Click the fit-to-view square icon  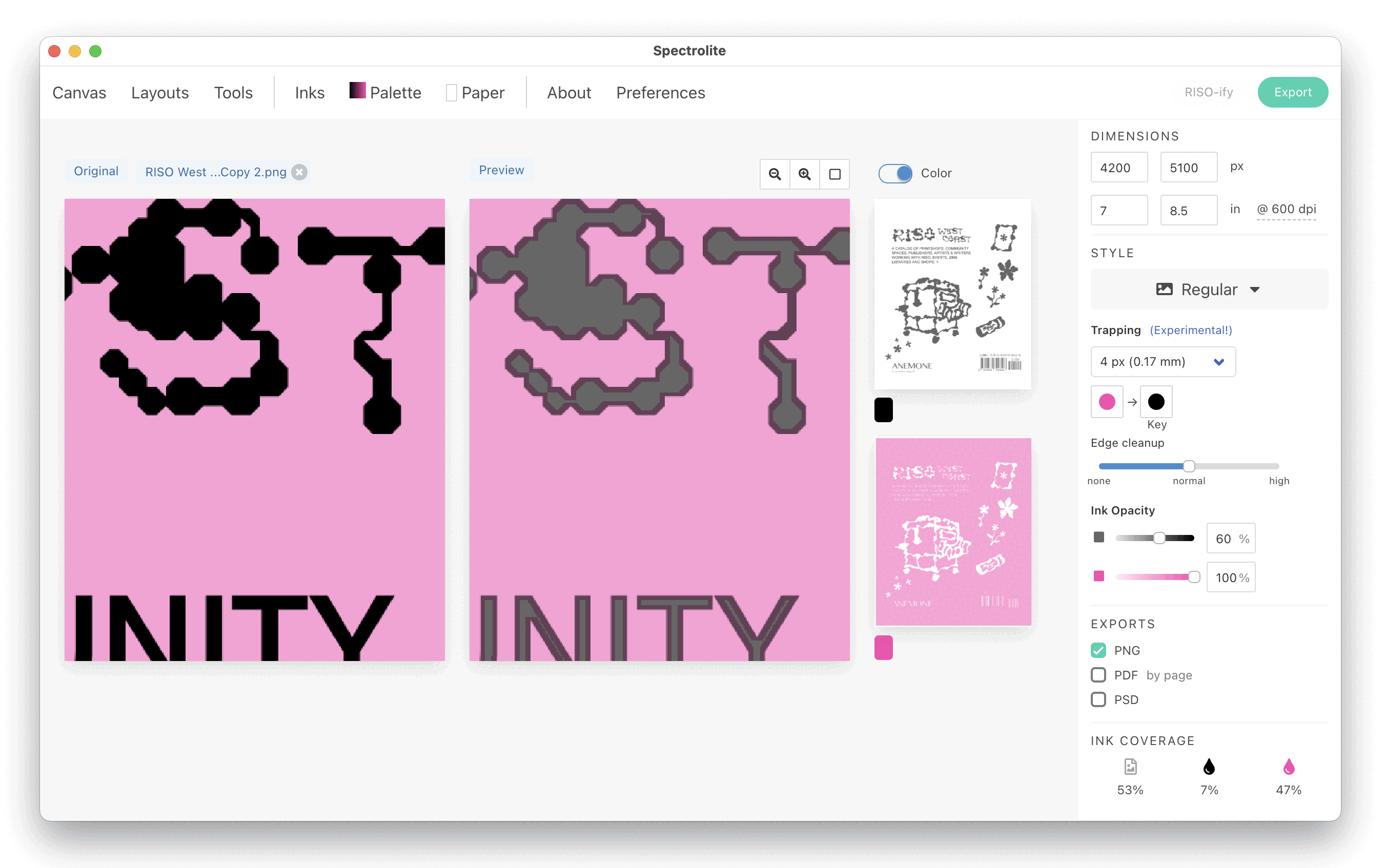pyautogui.click(x=835, y=174)
